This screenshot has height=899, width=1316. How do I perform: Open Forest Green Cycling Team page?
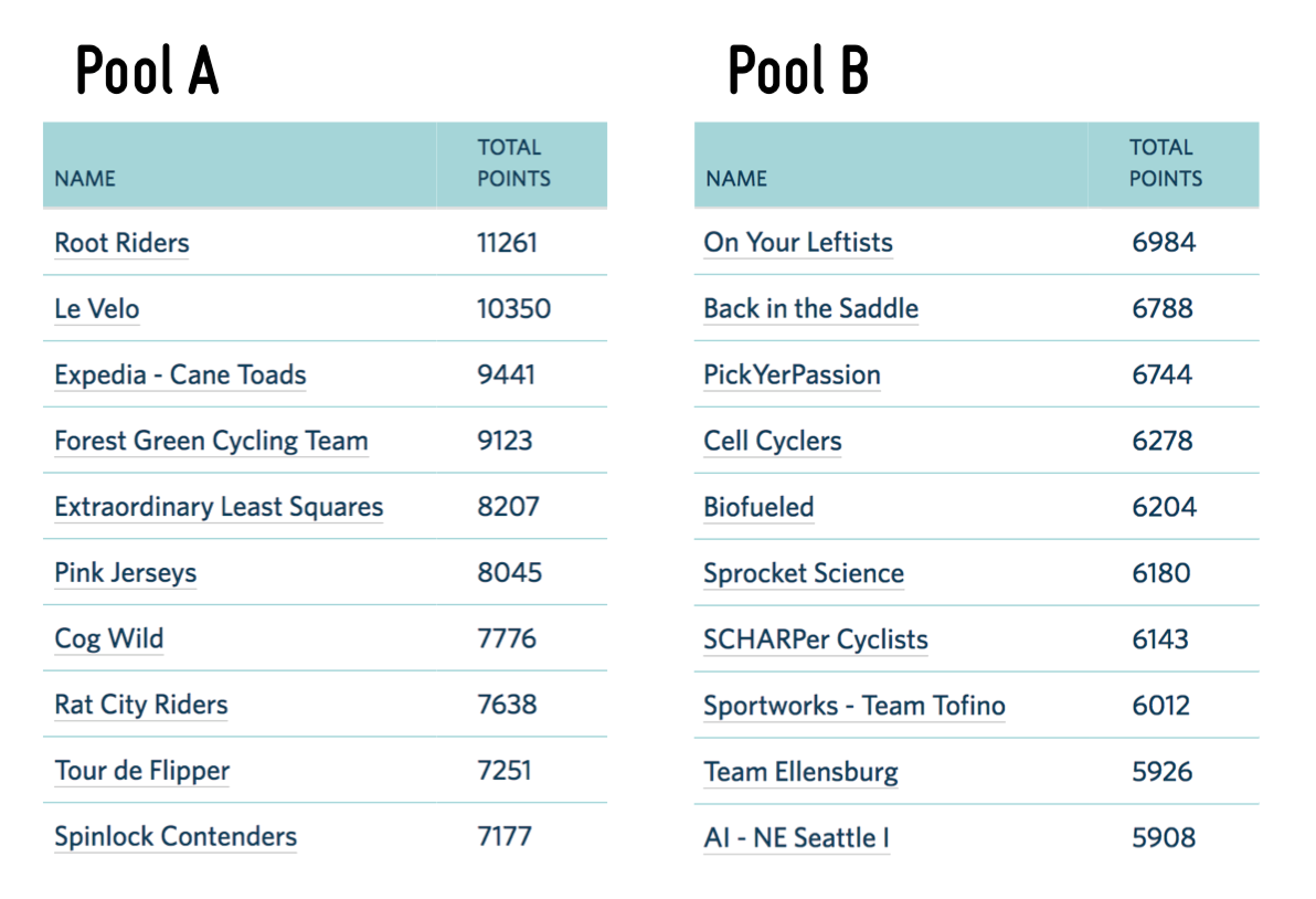211,442
